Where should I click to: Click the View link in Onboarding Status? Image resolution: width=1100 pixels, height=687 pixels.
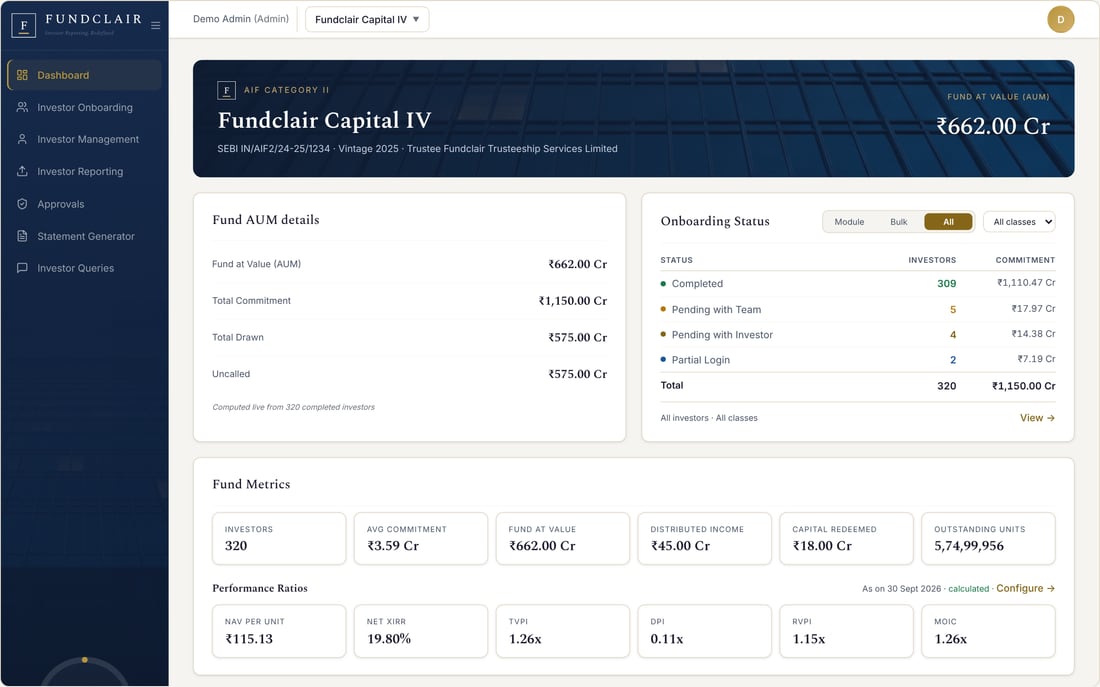[x=1037, y=418]
